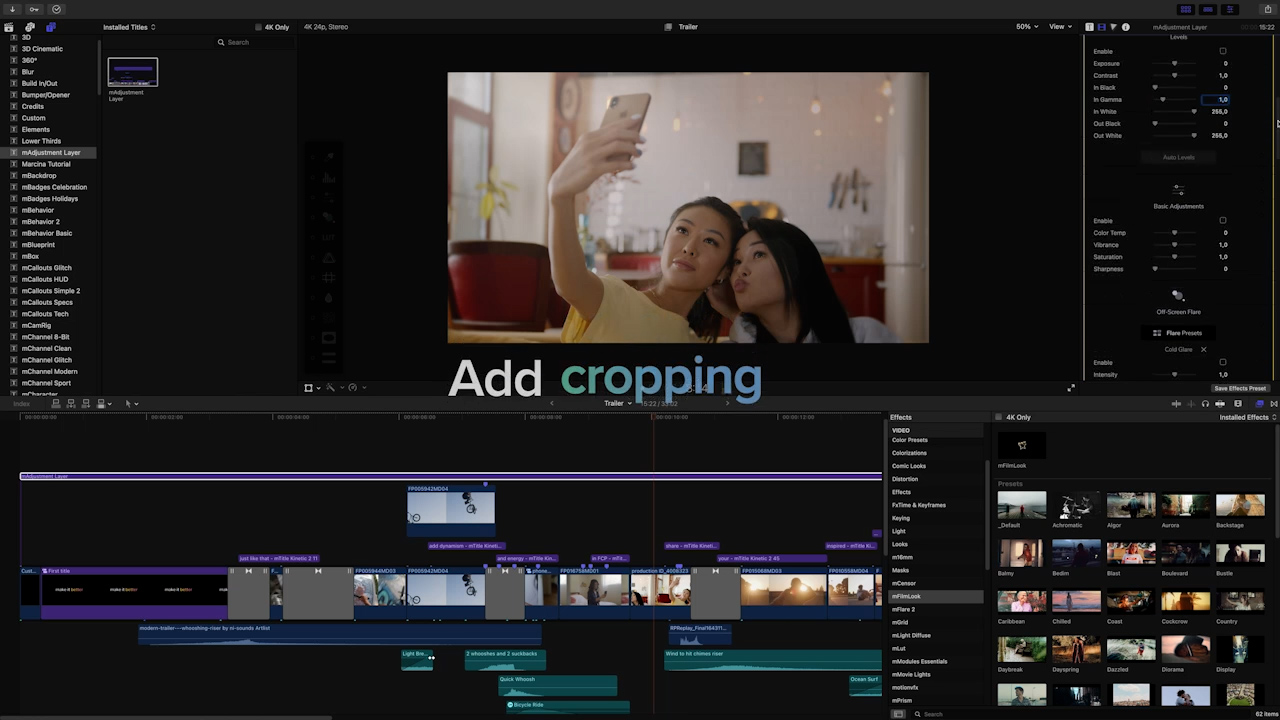Click the headphones solo icon in timeline toolbar
1280x720 pixels.
tap(1205, 404)
